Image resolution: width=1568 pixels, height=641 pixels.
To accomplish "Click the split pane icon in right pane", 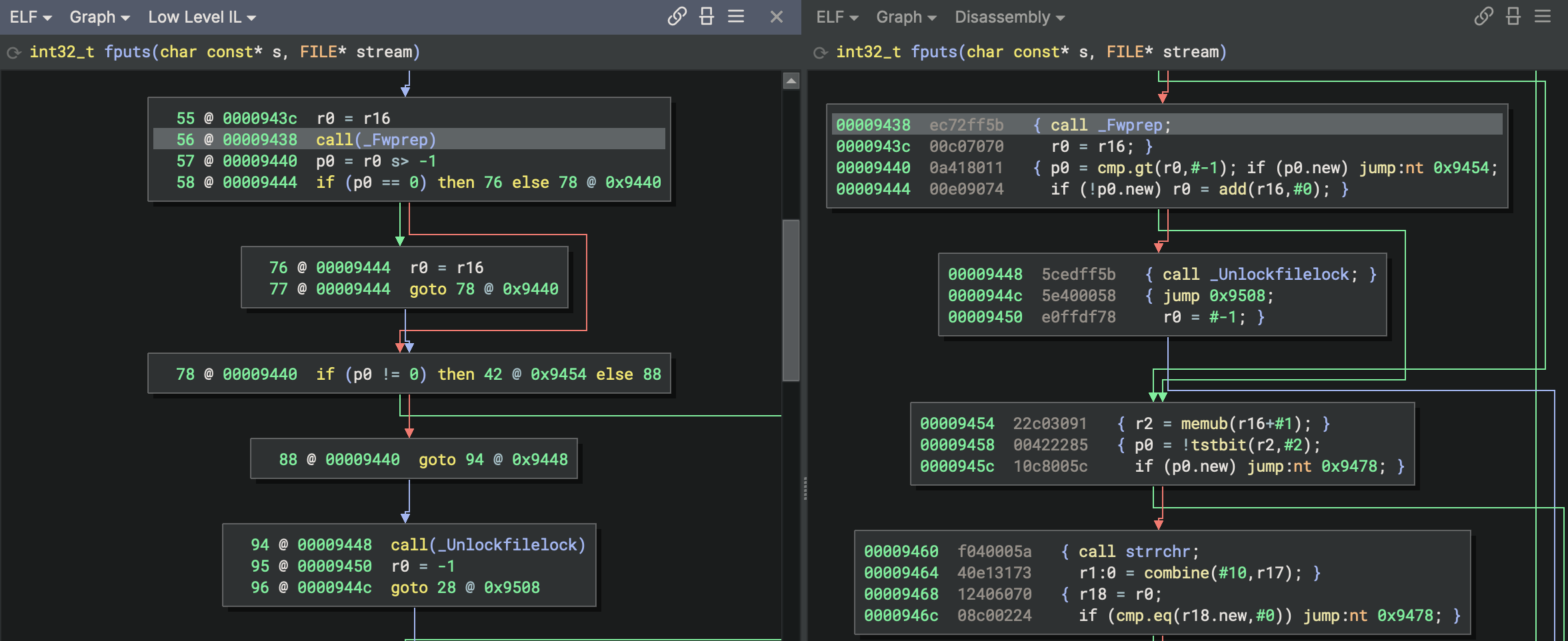I will coord(1513,17).
